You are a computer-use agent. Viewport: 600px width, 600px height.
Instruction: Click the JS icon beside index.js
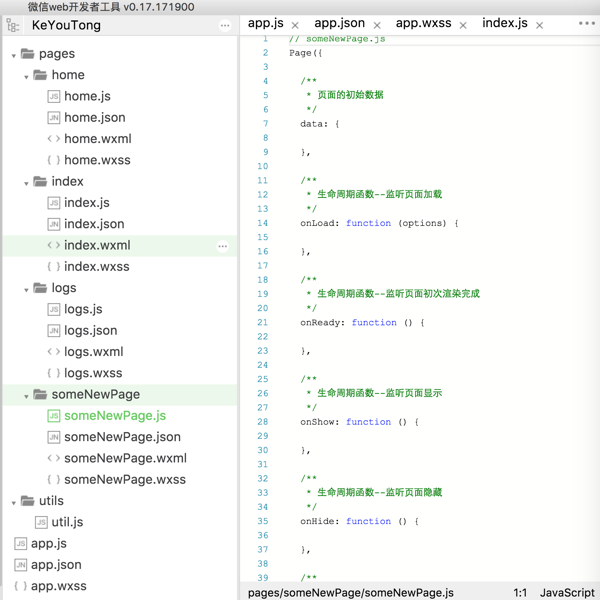pos(54,203)
